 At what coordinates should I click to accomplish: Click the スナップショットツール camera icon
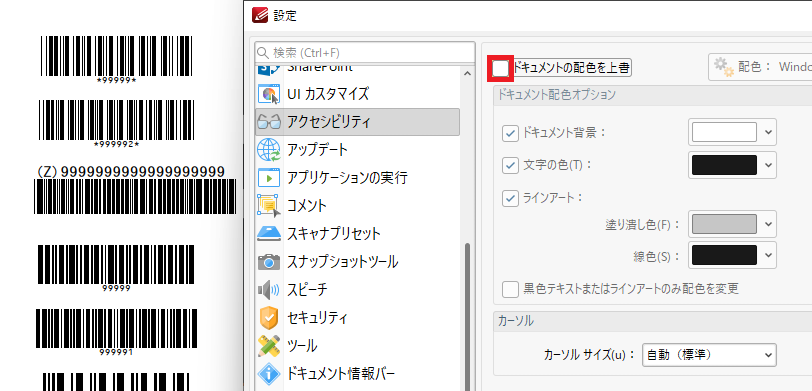pyautogui.click(x=268, y=262)
